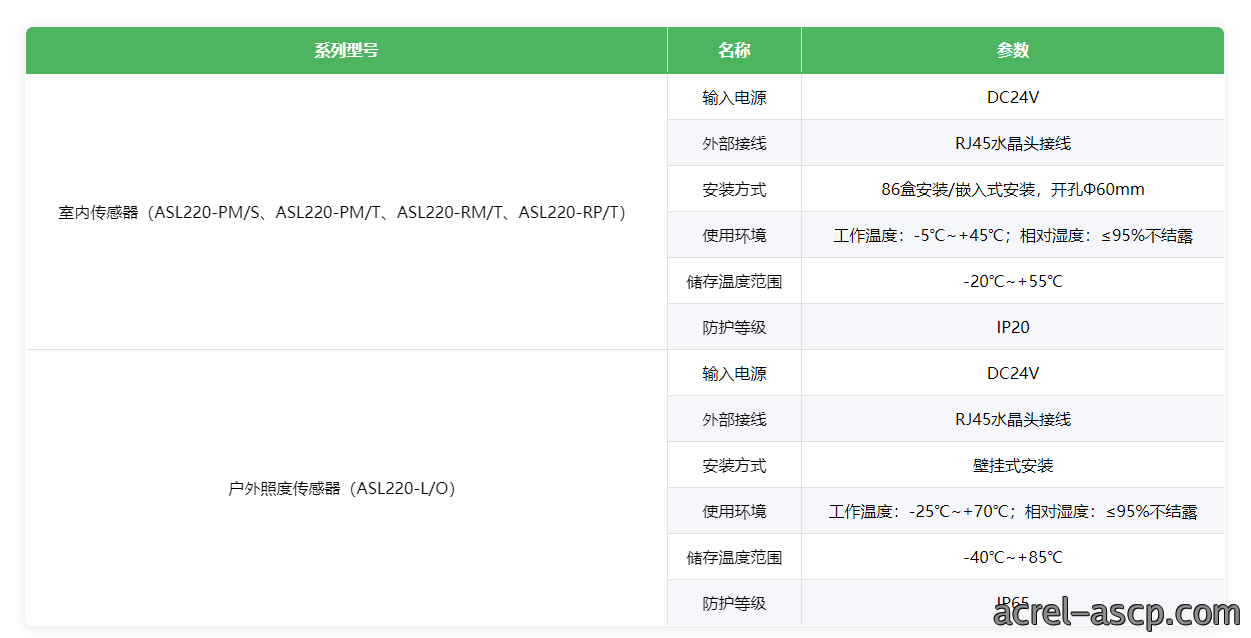
Task: Click the -20℃~+55℃ storage temperature value
Action: pyautogui.click(x=1013, y=281)
